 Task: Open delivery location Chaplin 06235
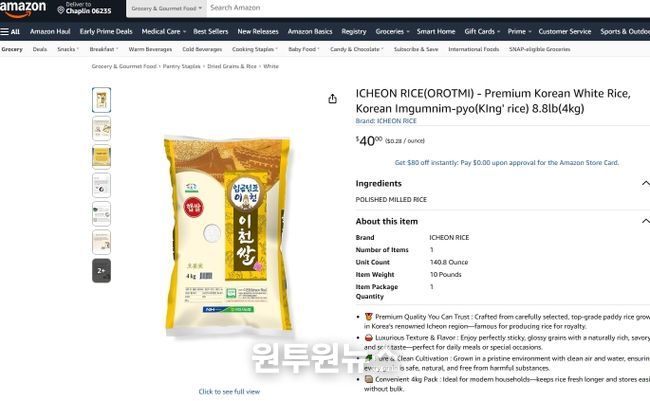(85, 8)
